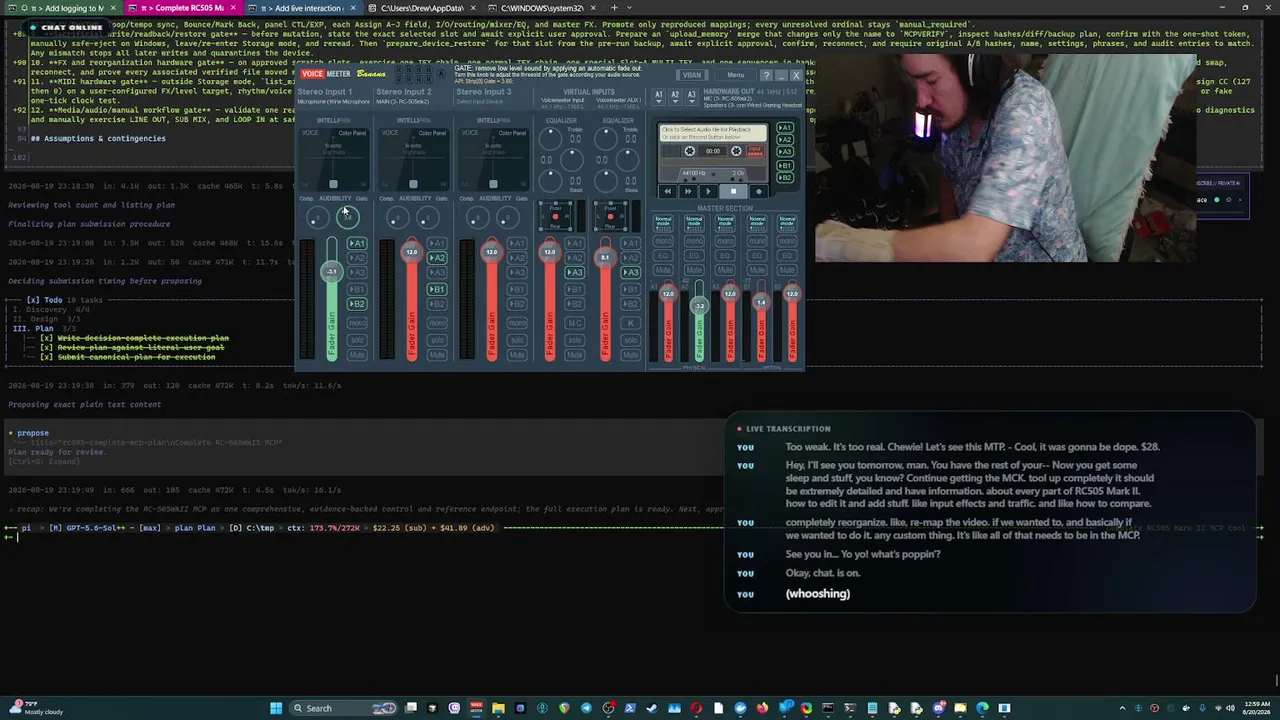This screenshot has width=1280, height=720.
Task: Open the A3 hardware output device dropdown
Action: point(691,96)
